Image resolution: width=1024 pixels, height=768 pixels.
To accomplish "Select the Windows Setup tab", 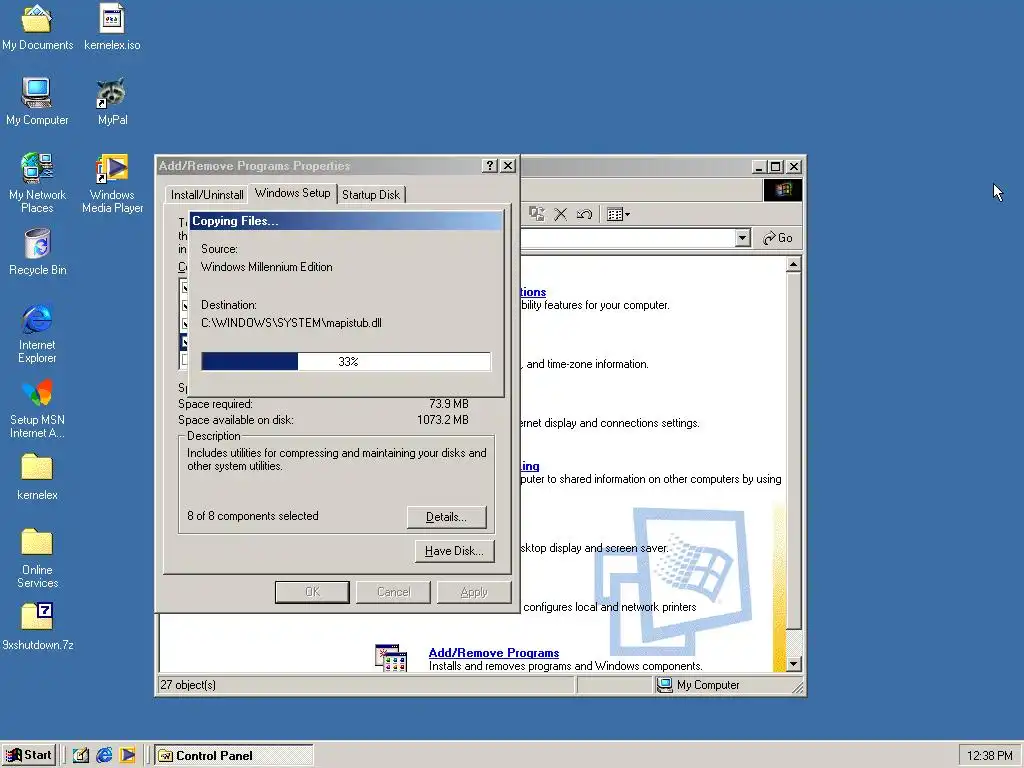I will pos(293,193).
